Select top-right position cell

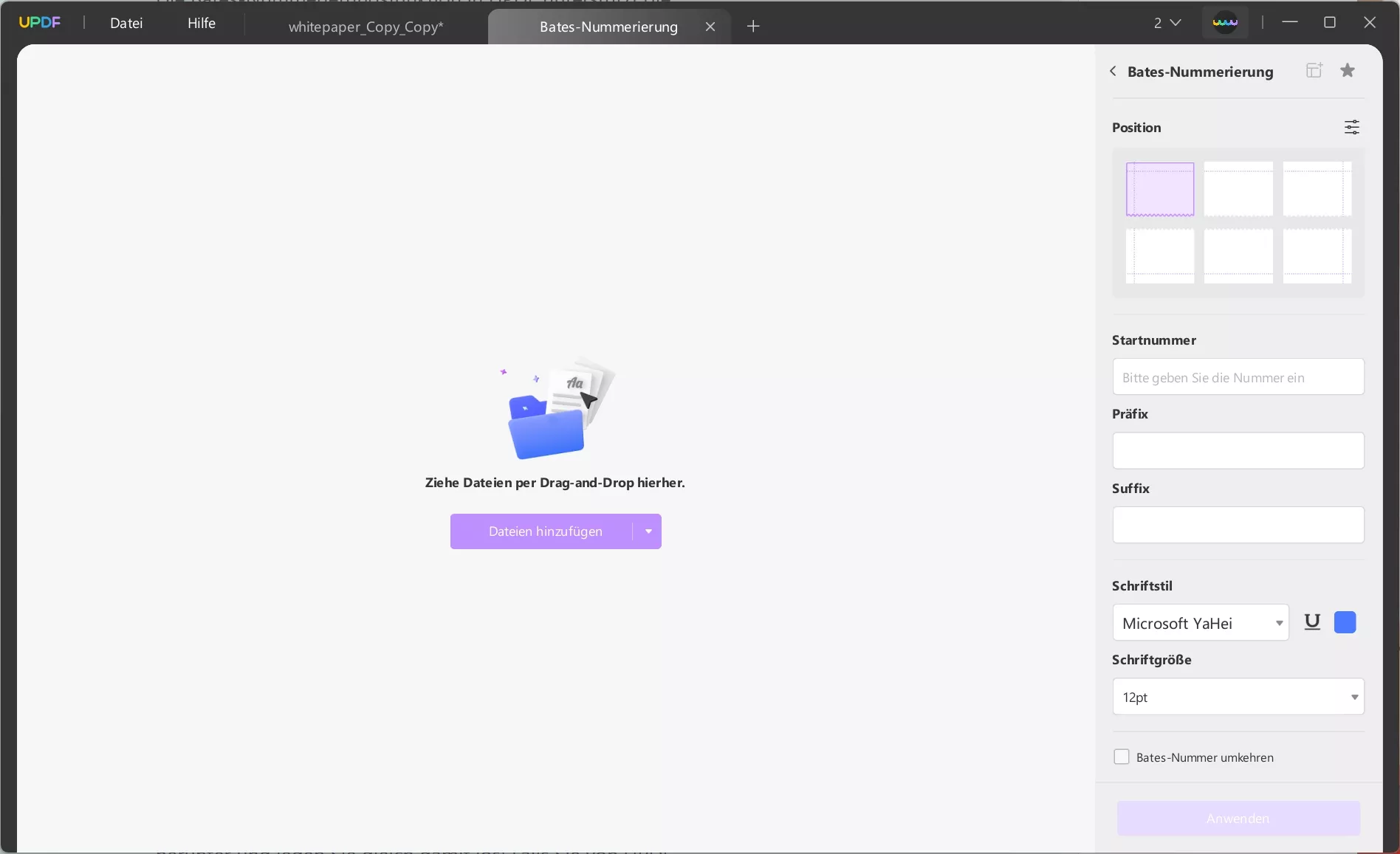(x=1317, y=189)
